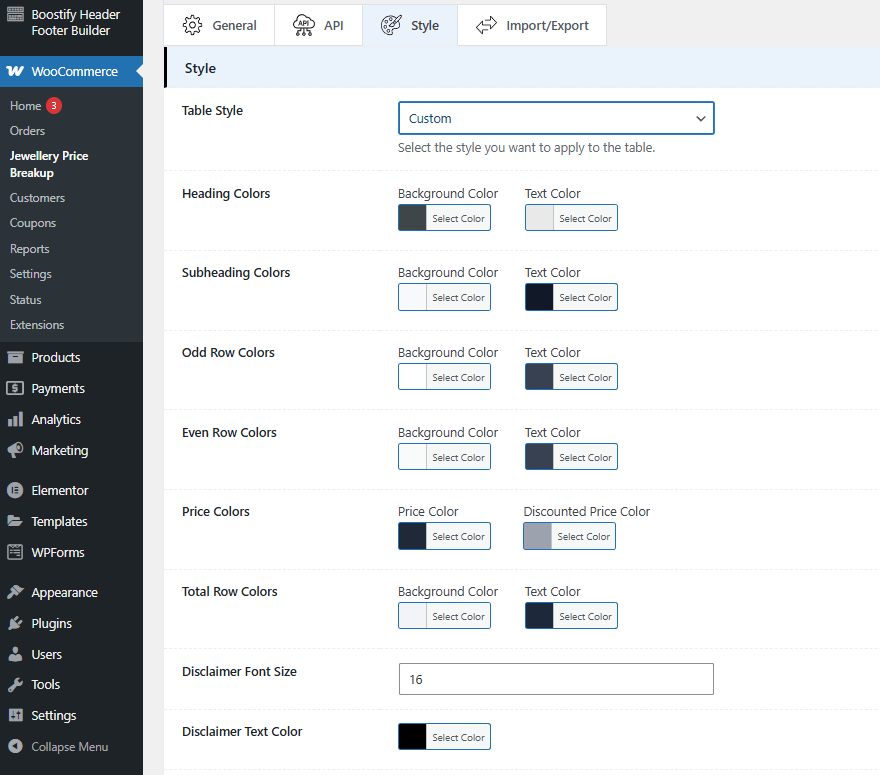Screen dimensions: 880x775
Task: Pick Total Row text color swatch
Action: (539, 616)
